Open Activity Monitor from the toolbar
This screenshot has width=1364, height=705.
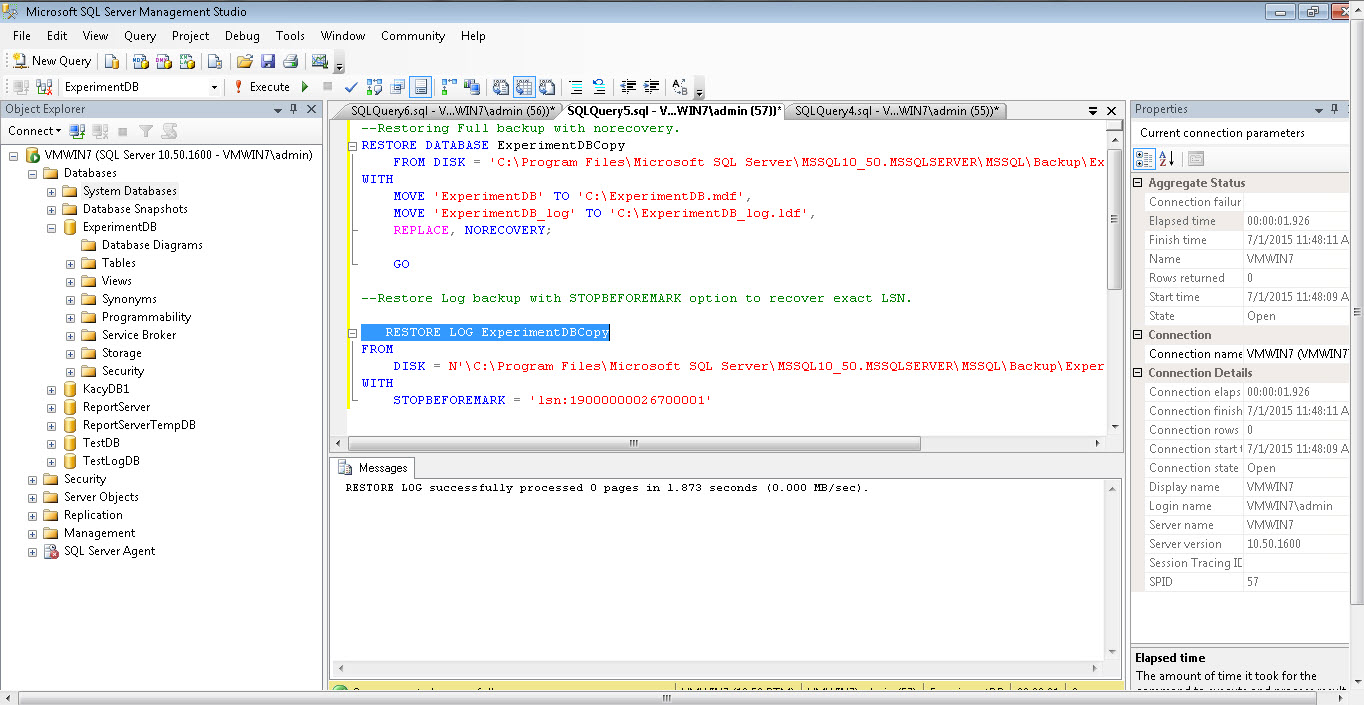click(319, 61)
